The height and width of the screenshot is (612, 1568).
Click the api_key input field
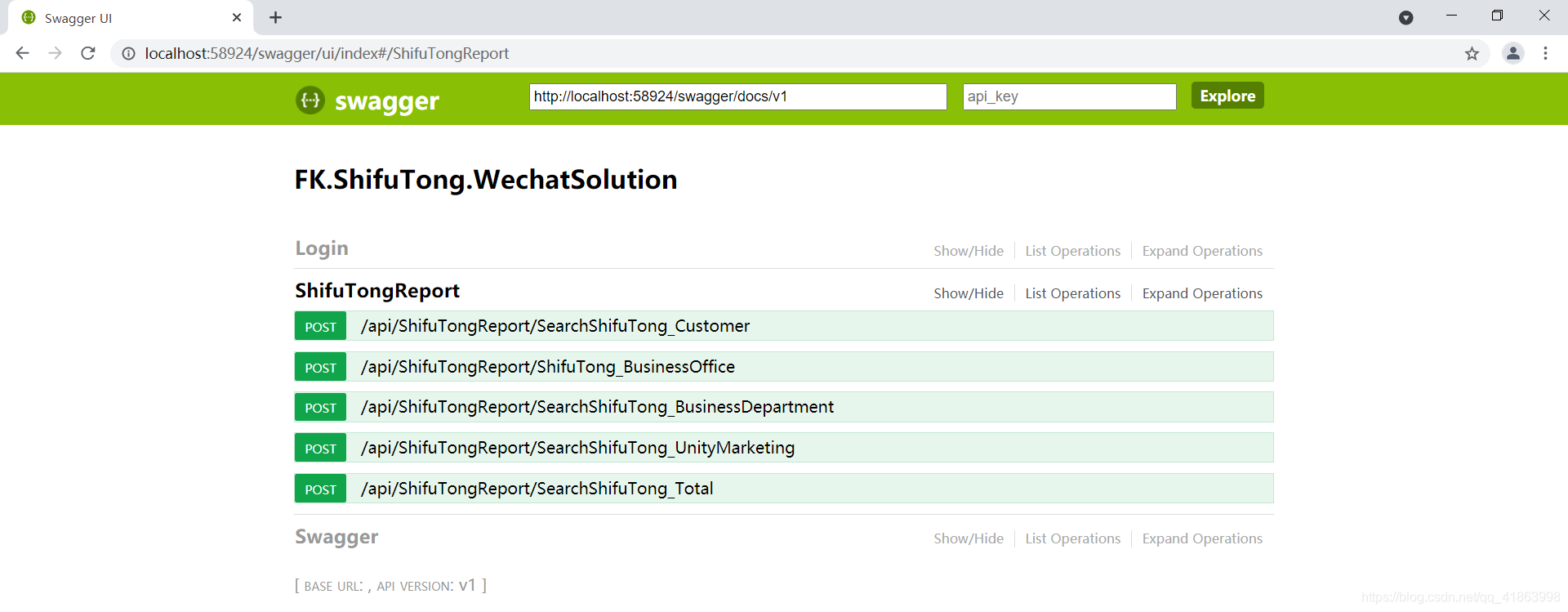click(x=1069, y=96)
